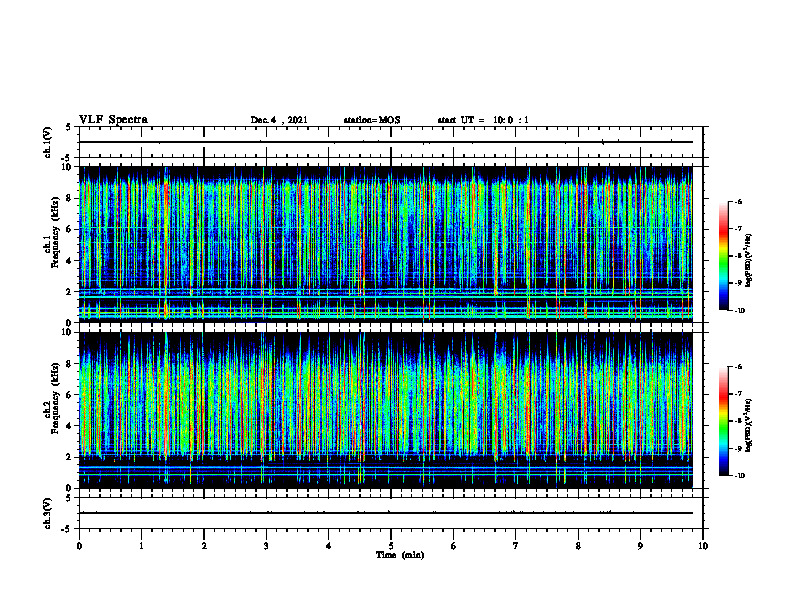Click the "4" kHz tick on ch.1 frequency axis
Image resolution: width=792 pixels, height=612 pixels.
[x=70, y=261]
